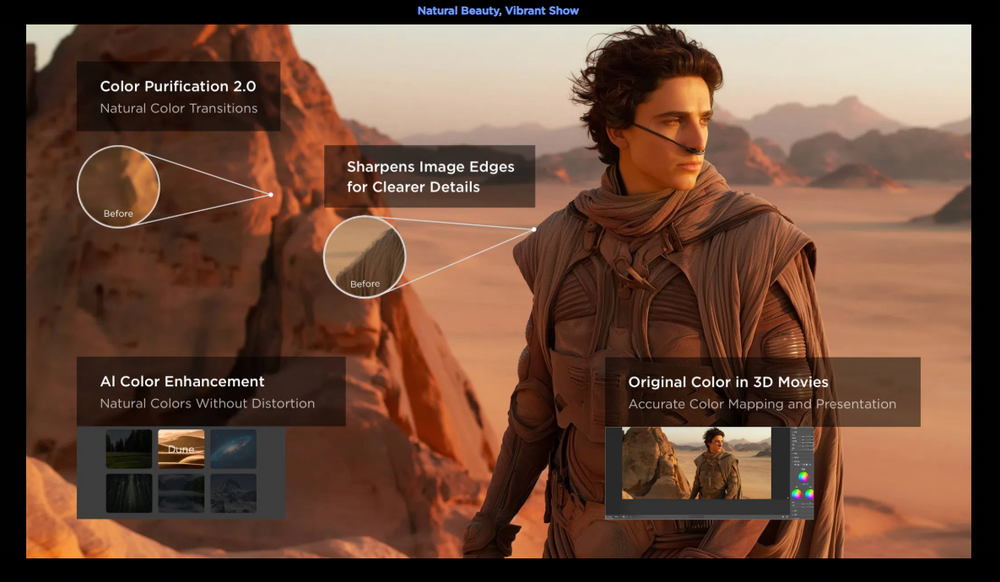
Task: Select the snowy mountain preset thumbnail
Action: click(x=233, y=493)
